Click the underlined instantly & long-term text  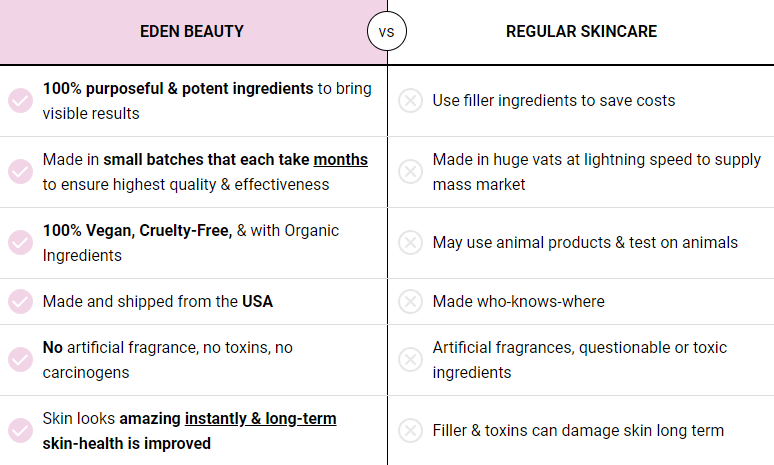point(260,418)
